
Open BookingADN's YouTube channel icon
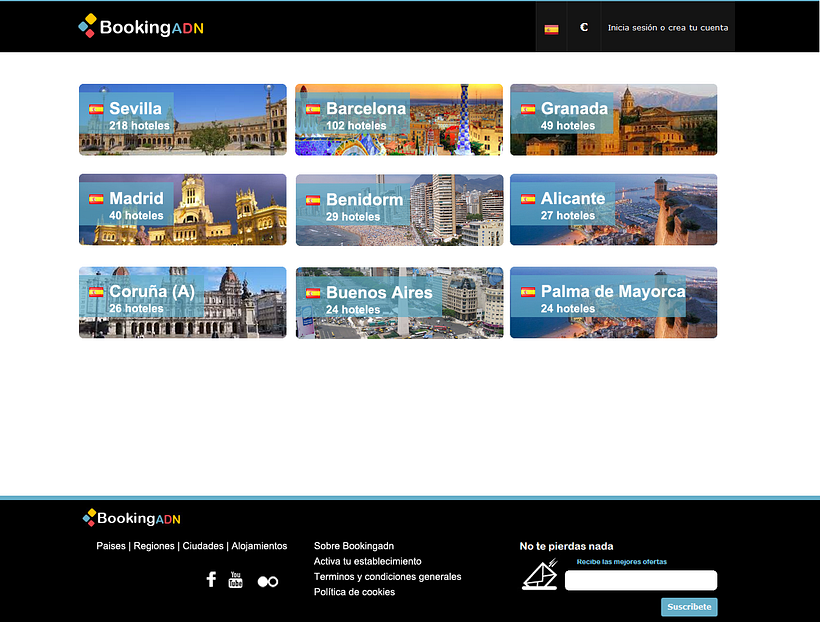tap(236, 579)
